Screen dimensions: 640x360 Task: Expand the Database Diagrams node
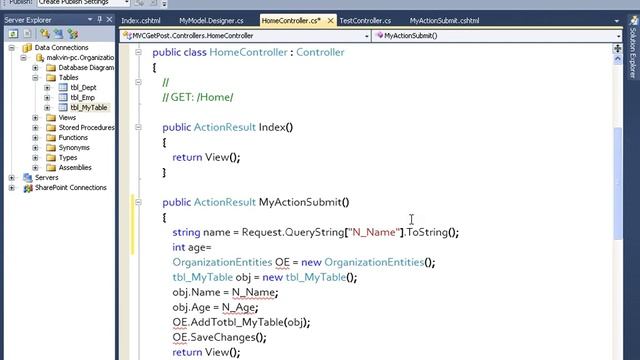(x=36, y=68)
